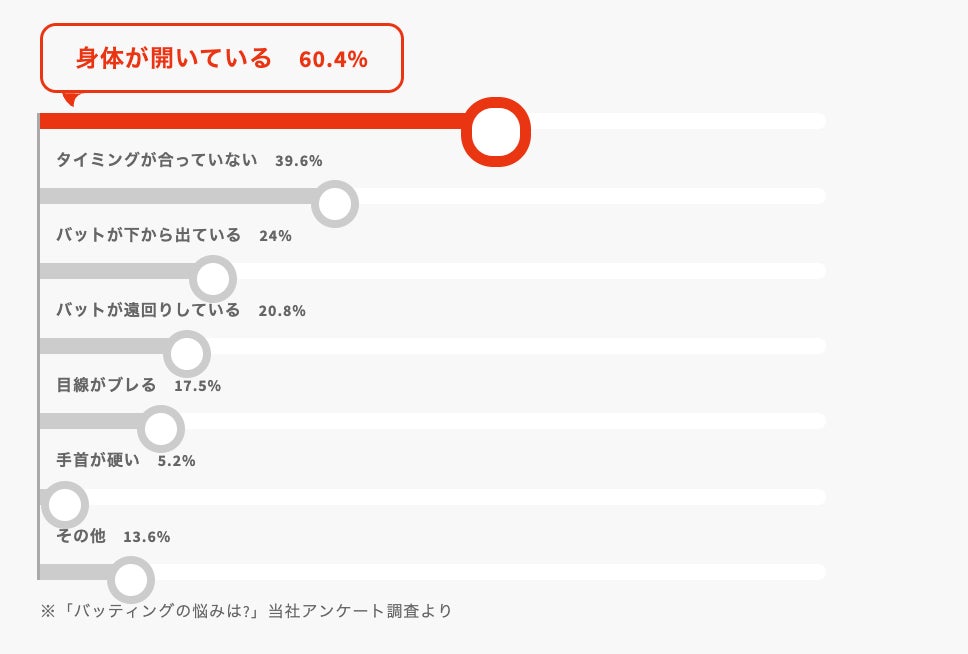The height and width of the screenshot is (654, 968).
Task: Click the circle knob on the バットが遠回りしている bar
Action: pos(187,354)
